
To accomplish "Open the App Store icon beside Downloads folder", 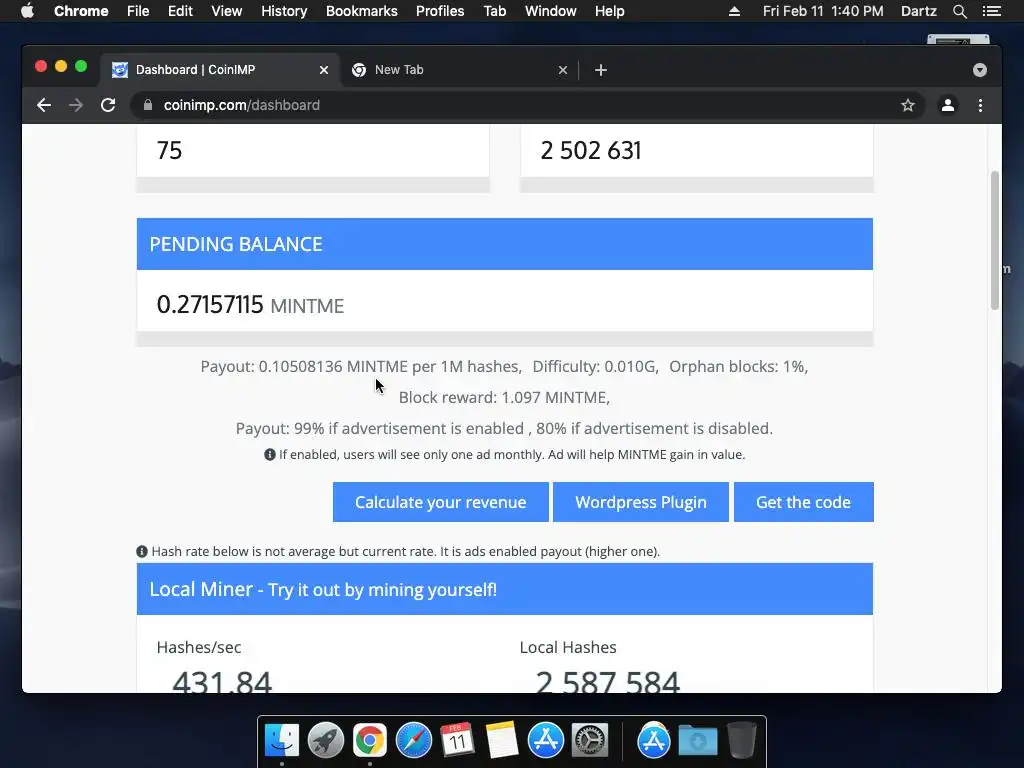I will pyautogui.click(x=654, y=741).
